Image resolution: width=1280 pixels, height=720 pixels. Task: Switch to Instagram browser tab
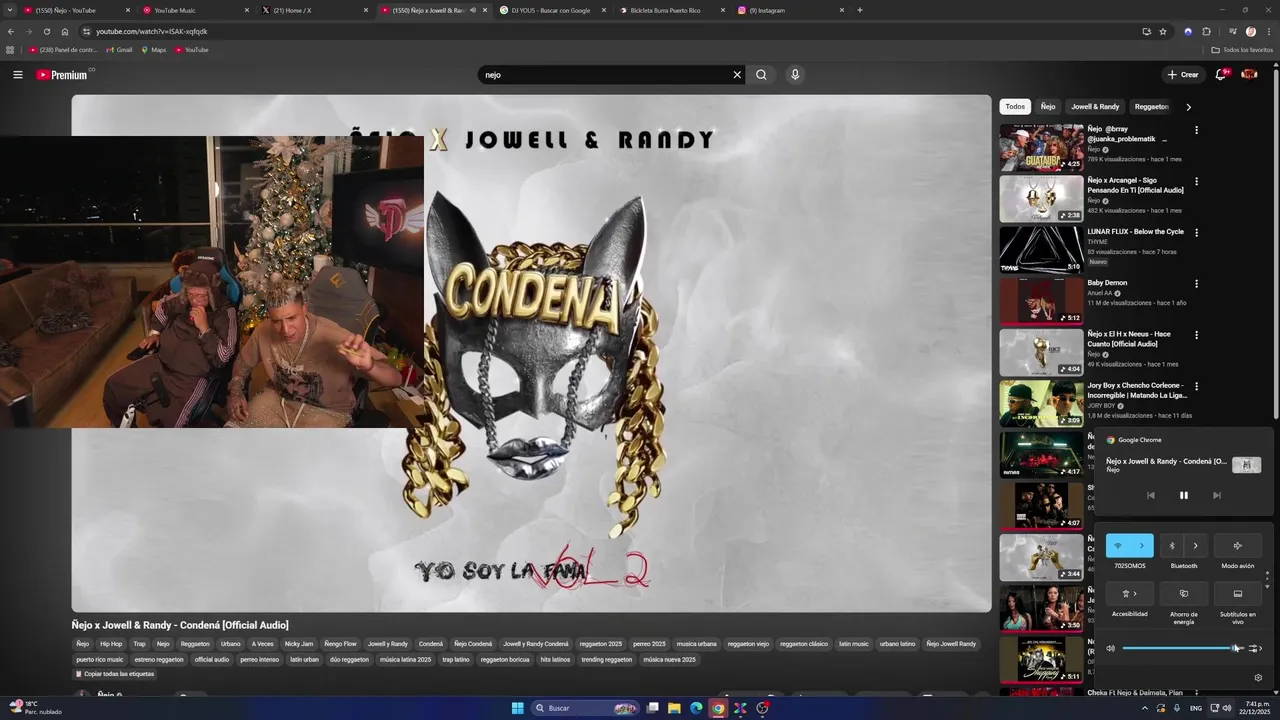[791, 10]
